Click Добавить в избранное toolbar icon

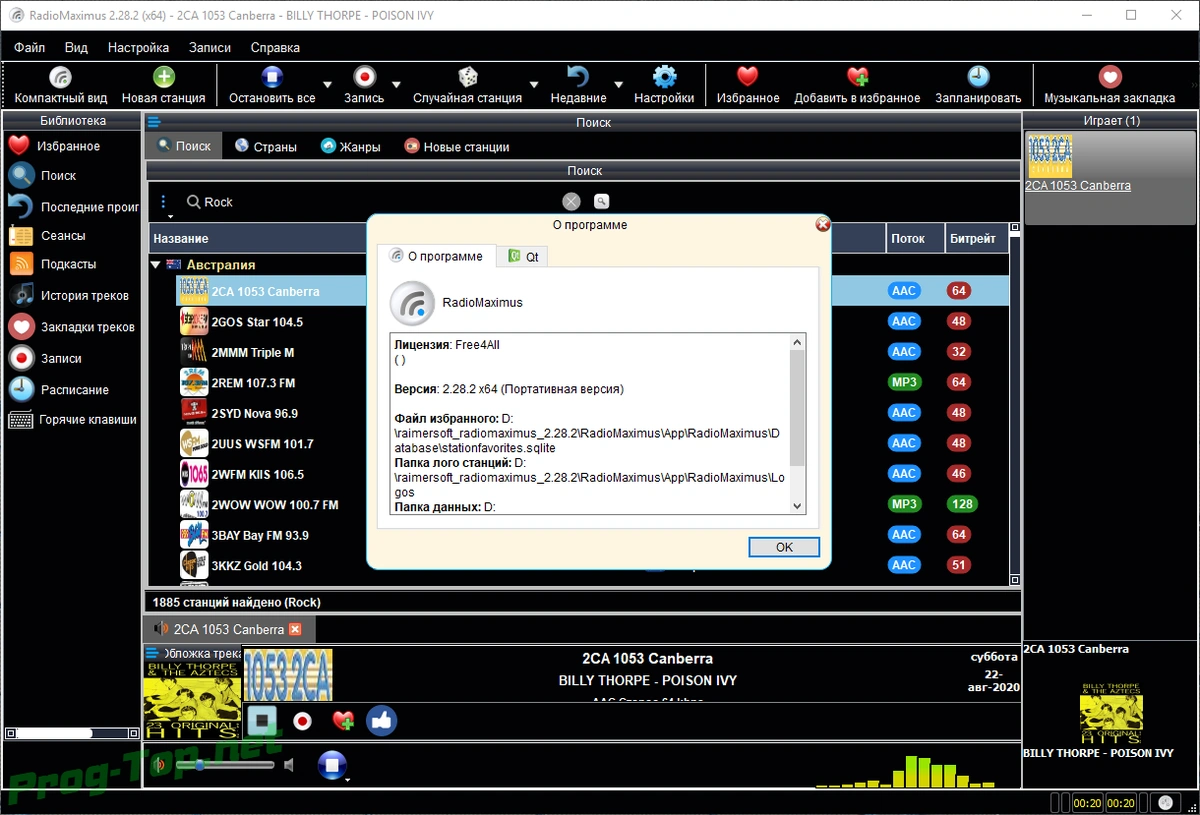[x=857, y=78]
